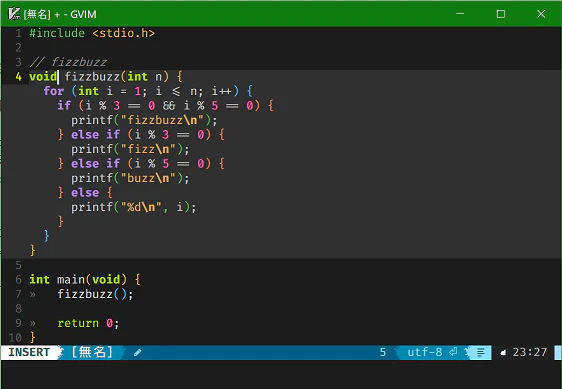The image size is (562, 389).
Task: Click int main(void) { on line 6
Action: point(85,279)
